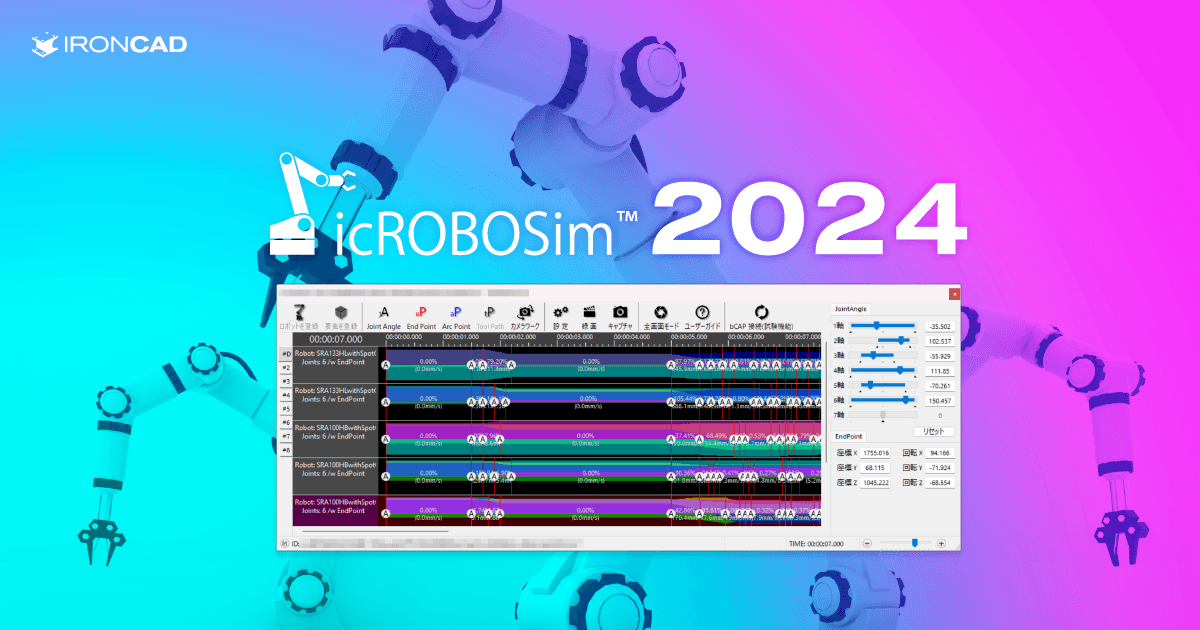Switch to the EndPoint tab
Viewport: 1200px width, 630px height.
click(849, 434)
